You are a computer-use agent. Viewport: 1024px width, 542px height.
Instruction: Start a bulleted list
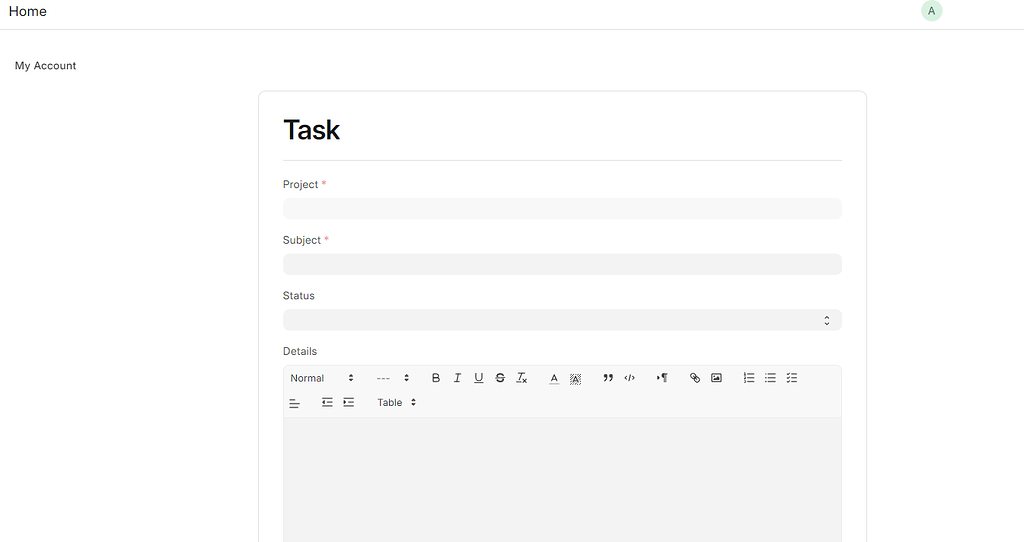(x=770, y=378)
